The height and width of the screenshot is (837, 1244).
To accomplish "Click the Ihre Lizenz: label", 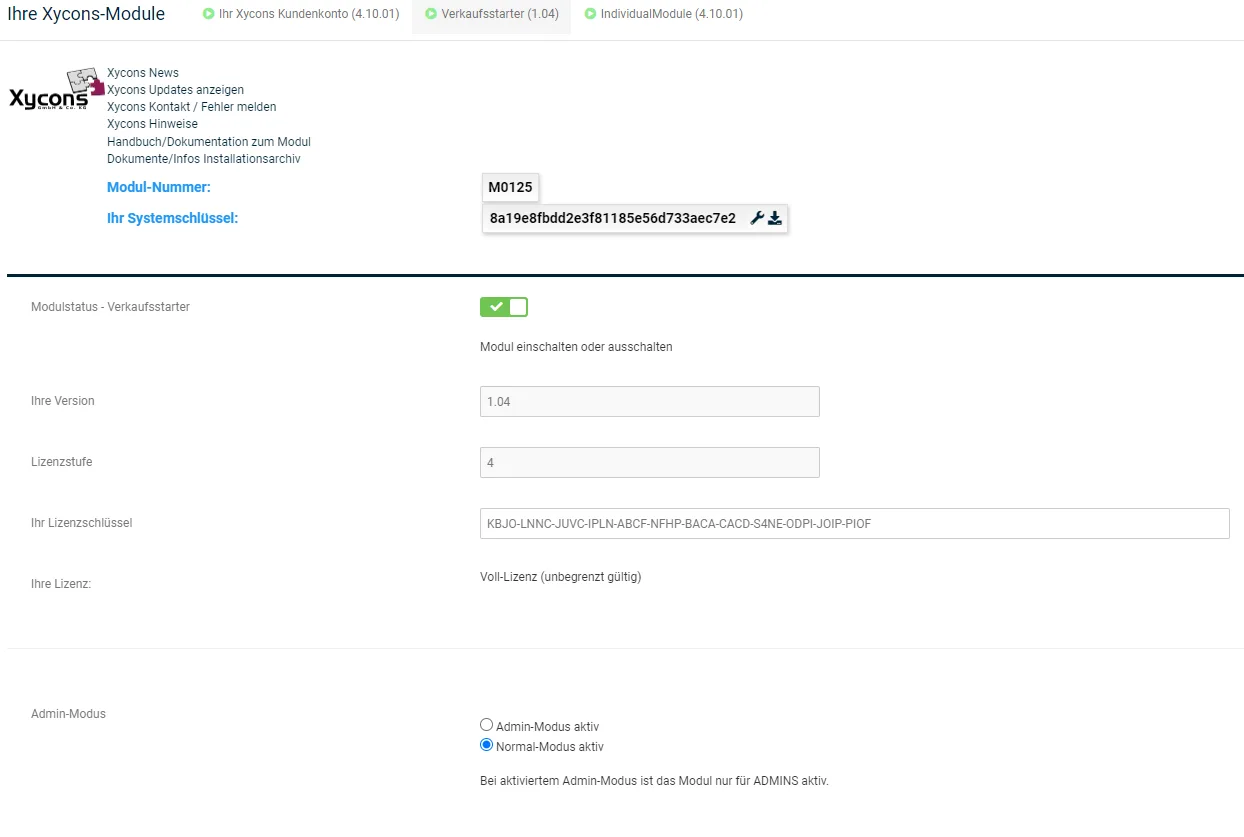I will point(61,583).
